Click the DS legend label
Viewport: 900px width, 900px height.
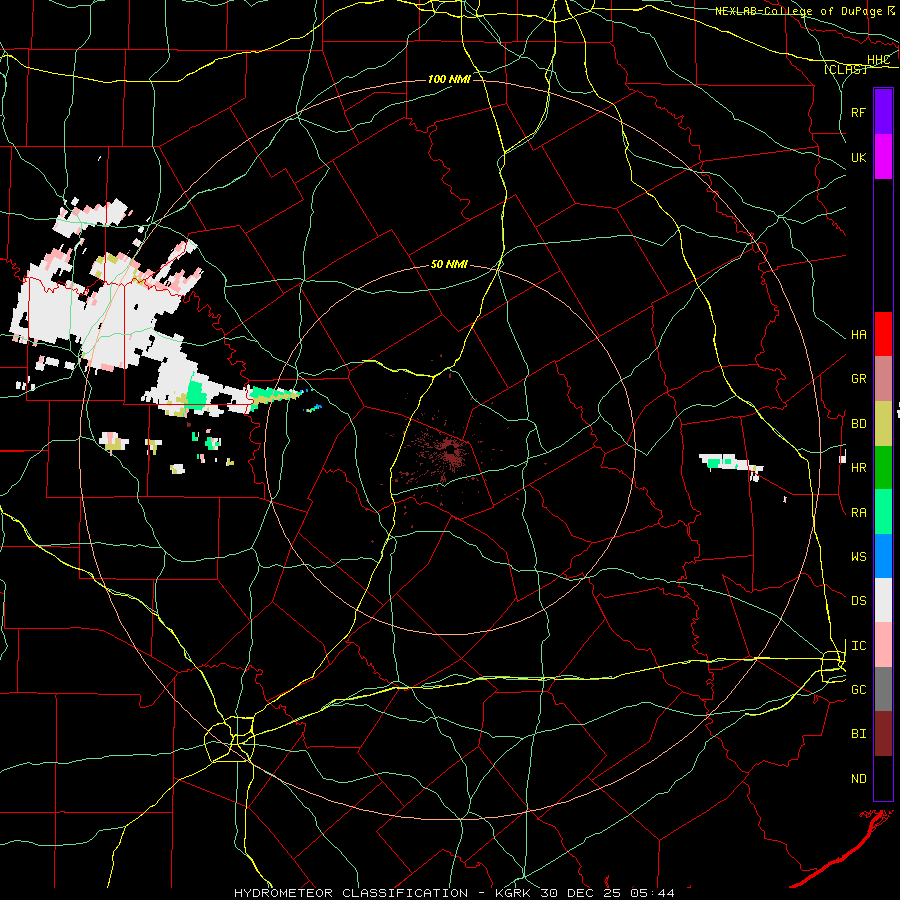pos(858,601)
